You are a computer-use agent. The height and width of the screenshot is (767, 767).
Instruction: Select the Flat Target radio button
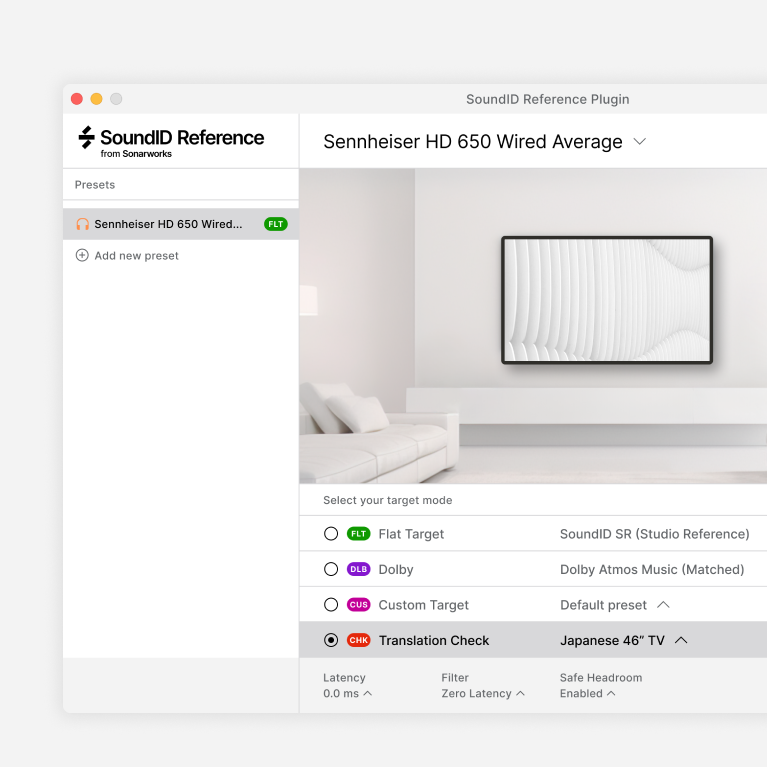coord(331,534)
